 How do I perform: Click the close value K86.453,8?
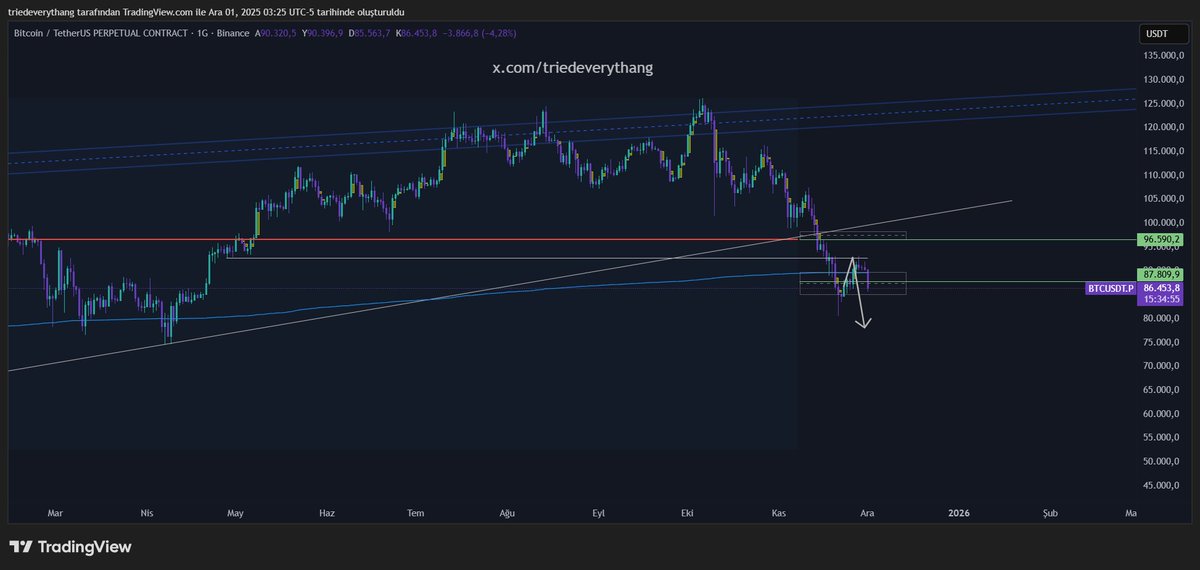pyautogui.click(x=417, y=34)
